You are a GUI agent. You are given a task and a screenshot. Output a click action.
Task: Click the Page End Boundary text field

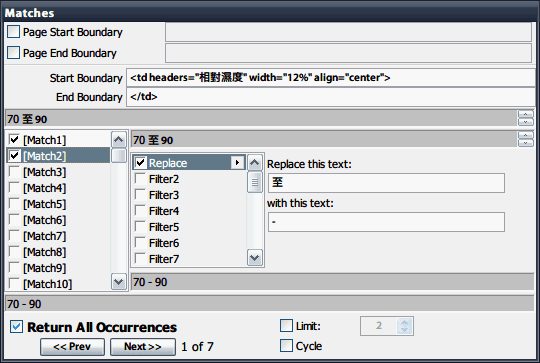[349, 53]
